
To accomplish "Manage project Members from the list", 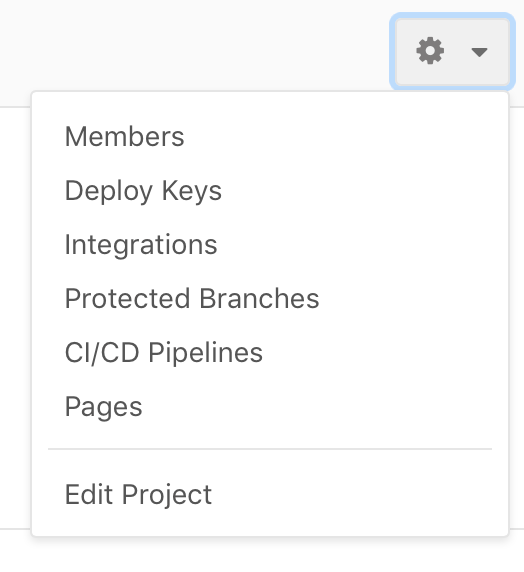I will tap(124, 136).
